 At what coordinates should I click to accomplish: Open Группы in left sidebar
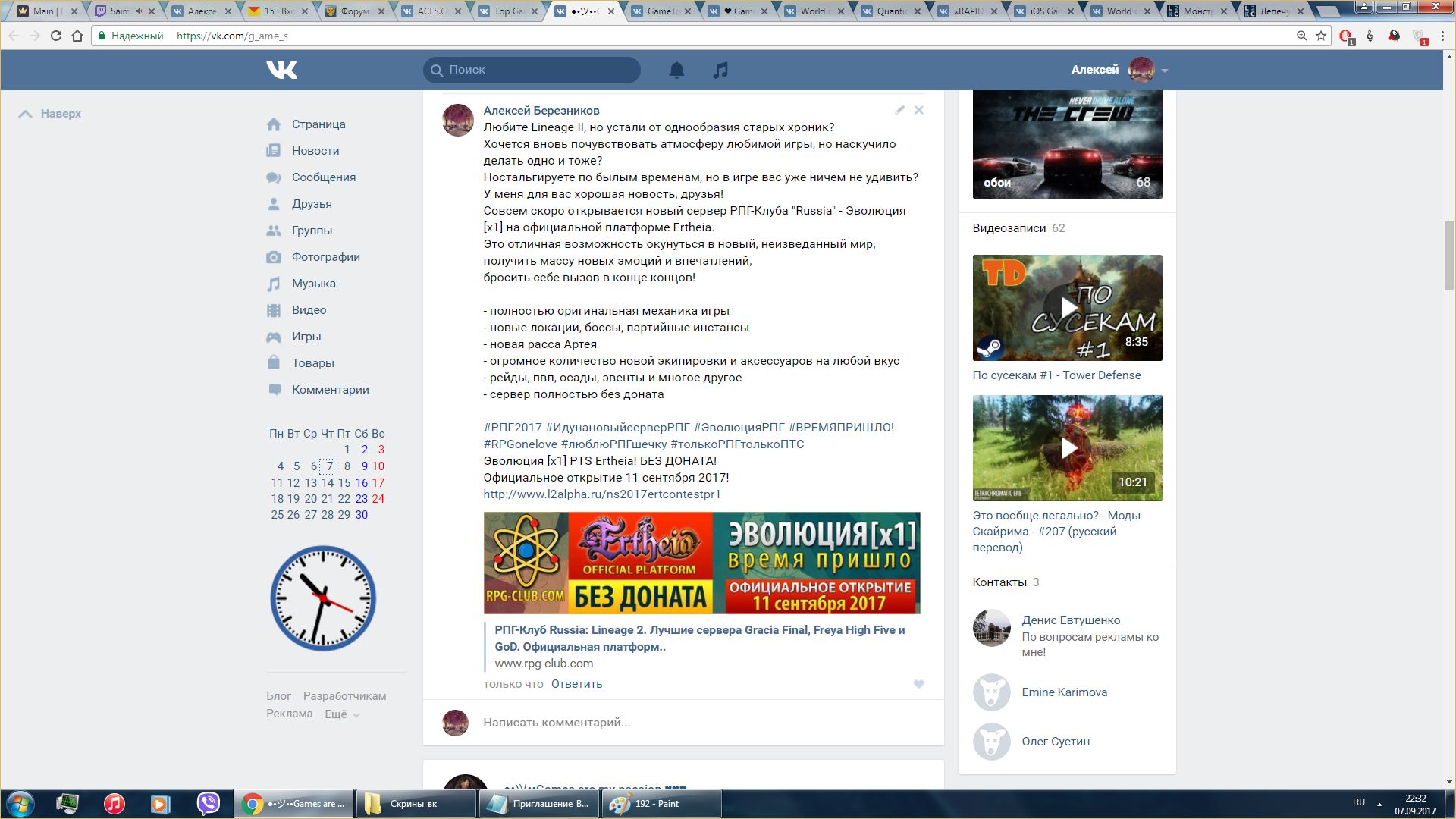click(312, 231)
